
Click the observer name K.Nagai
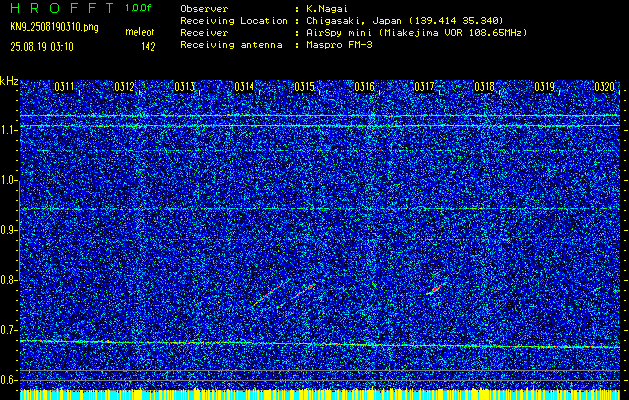tap(327, 9)
